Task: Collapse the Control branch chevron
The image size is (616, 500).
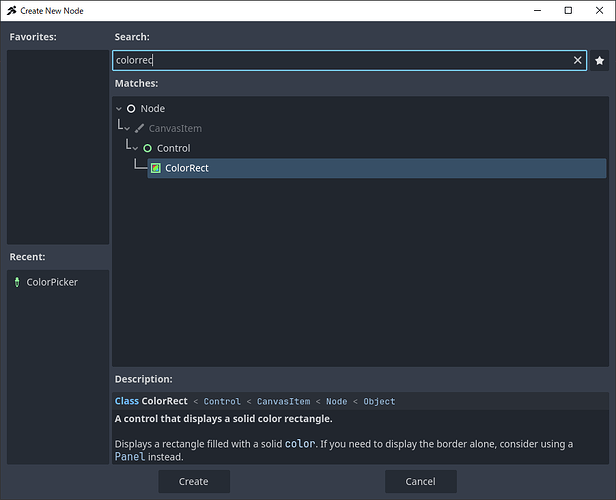Action: coord(135,148)
